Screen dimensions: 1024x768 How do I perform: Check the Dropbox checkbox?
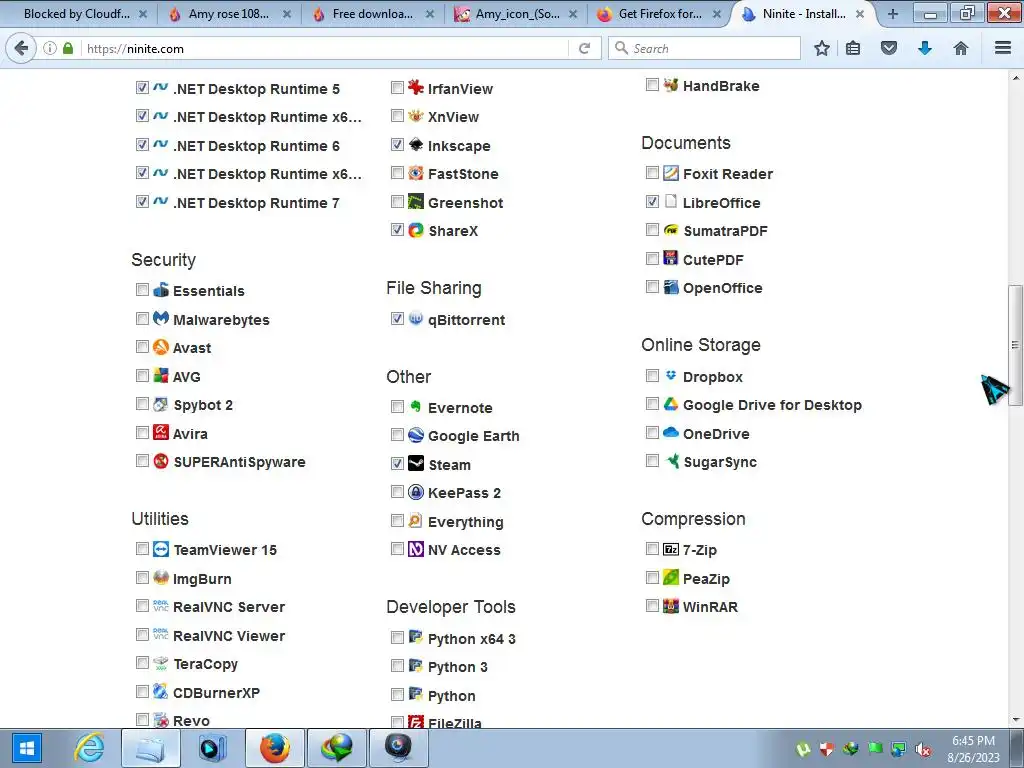pos(652,375)
